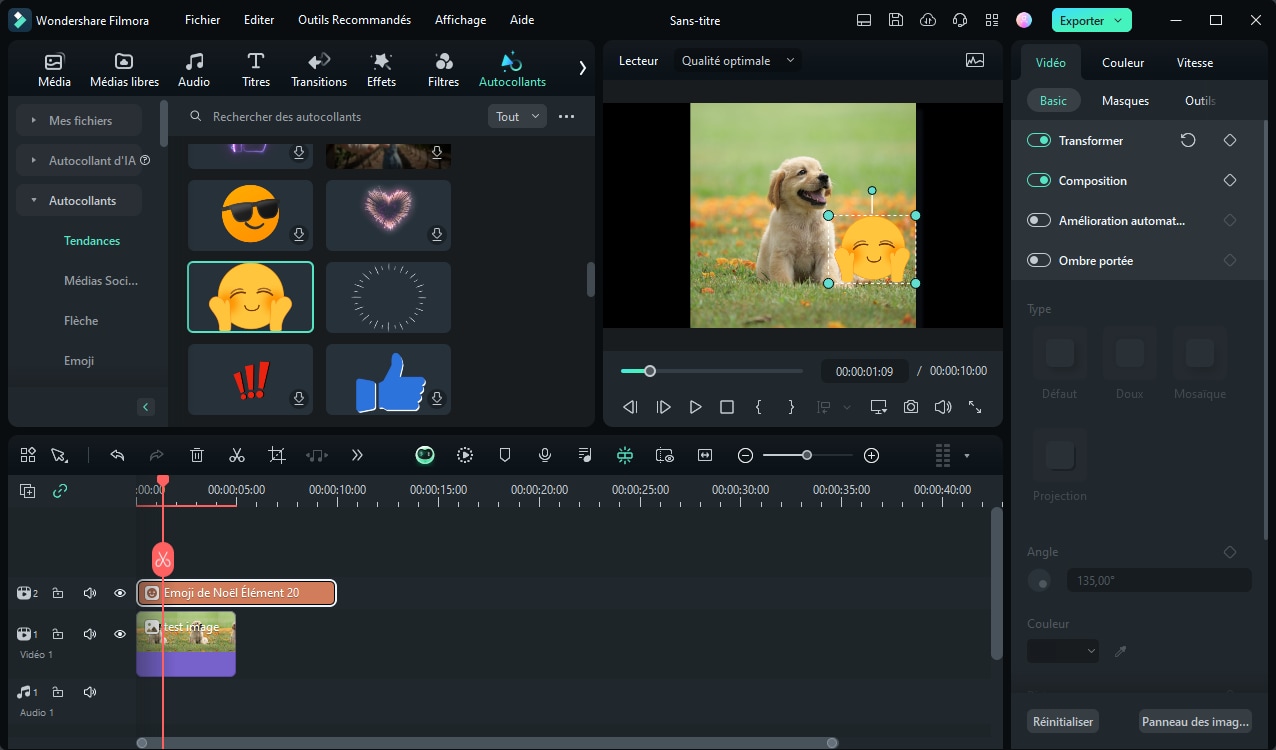Screen dimensions: 1276x750
Task: Toggle the auto-link chain icon in timeline
Action: (60, 491)
